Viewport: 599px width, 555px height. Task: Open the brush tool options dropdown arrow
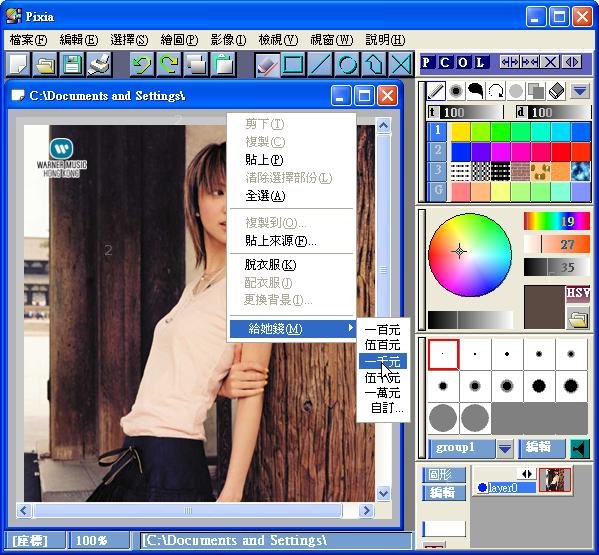(x=580, y=91)
